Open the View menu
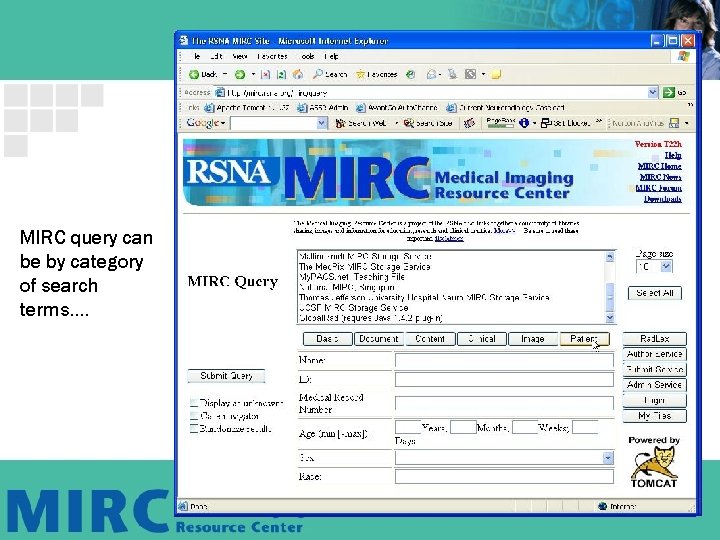Viewport: 720px width, 540px height. (x=240, y=56)
